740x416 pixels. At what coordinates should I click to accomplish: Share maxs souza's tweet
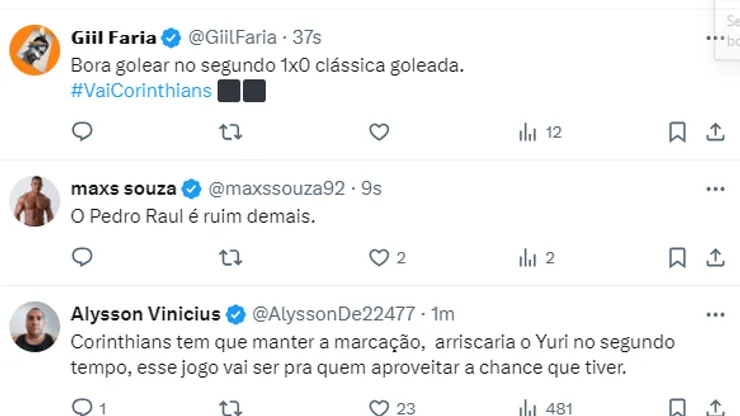pos(715,258)
